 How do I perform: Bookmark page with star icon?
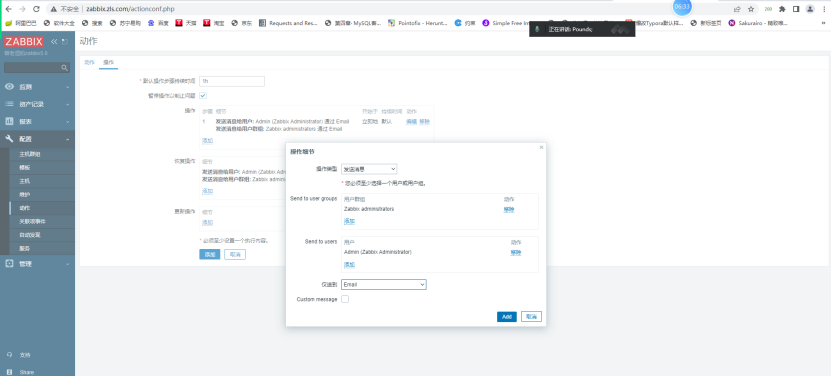(751, 9)
